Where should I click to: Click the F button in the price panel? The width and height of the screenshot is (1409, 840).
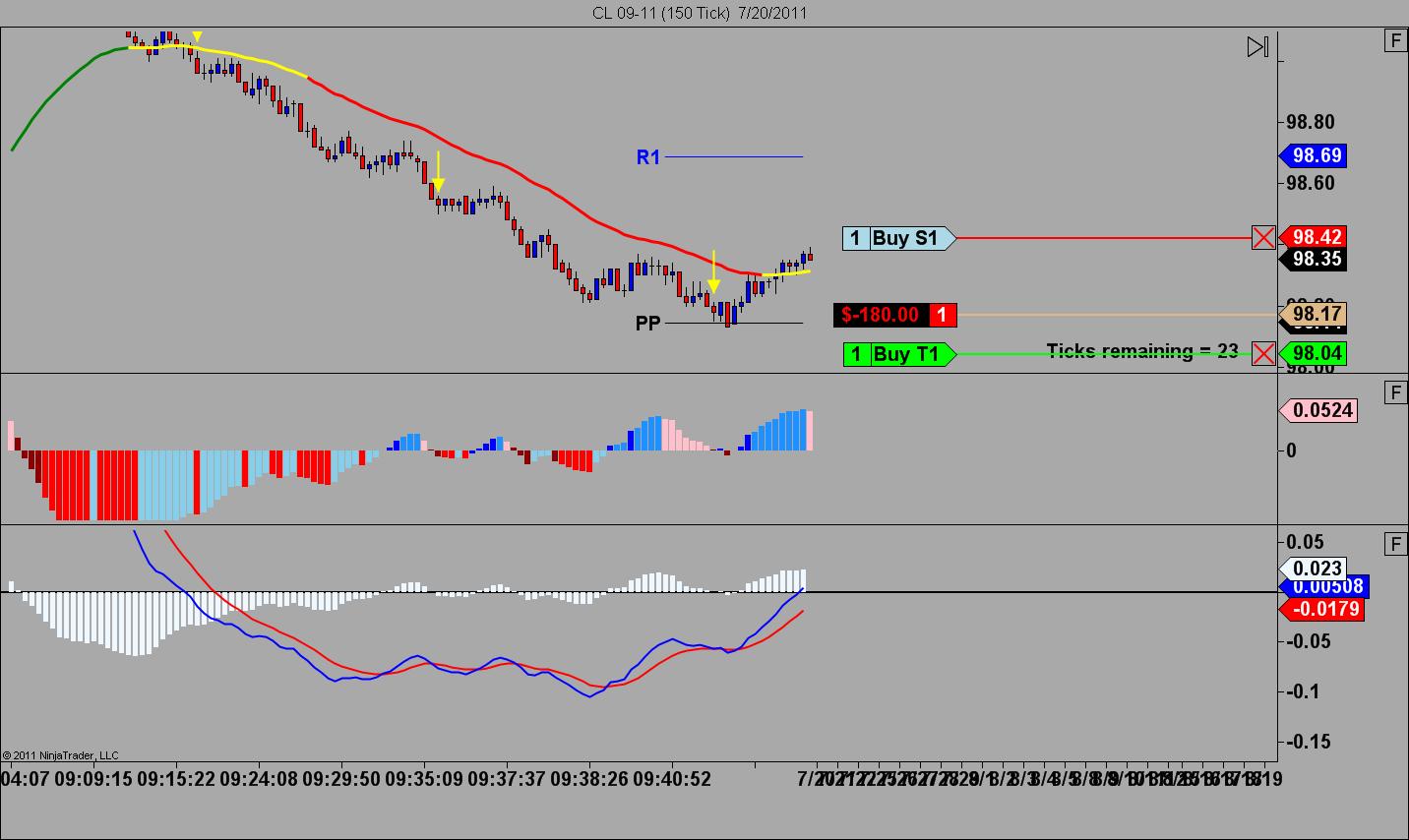pyautogui.click(x=1395, y=40)
